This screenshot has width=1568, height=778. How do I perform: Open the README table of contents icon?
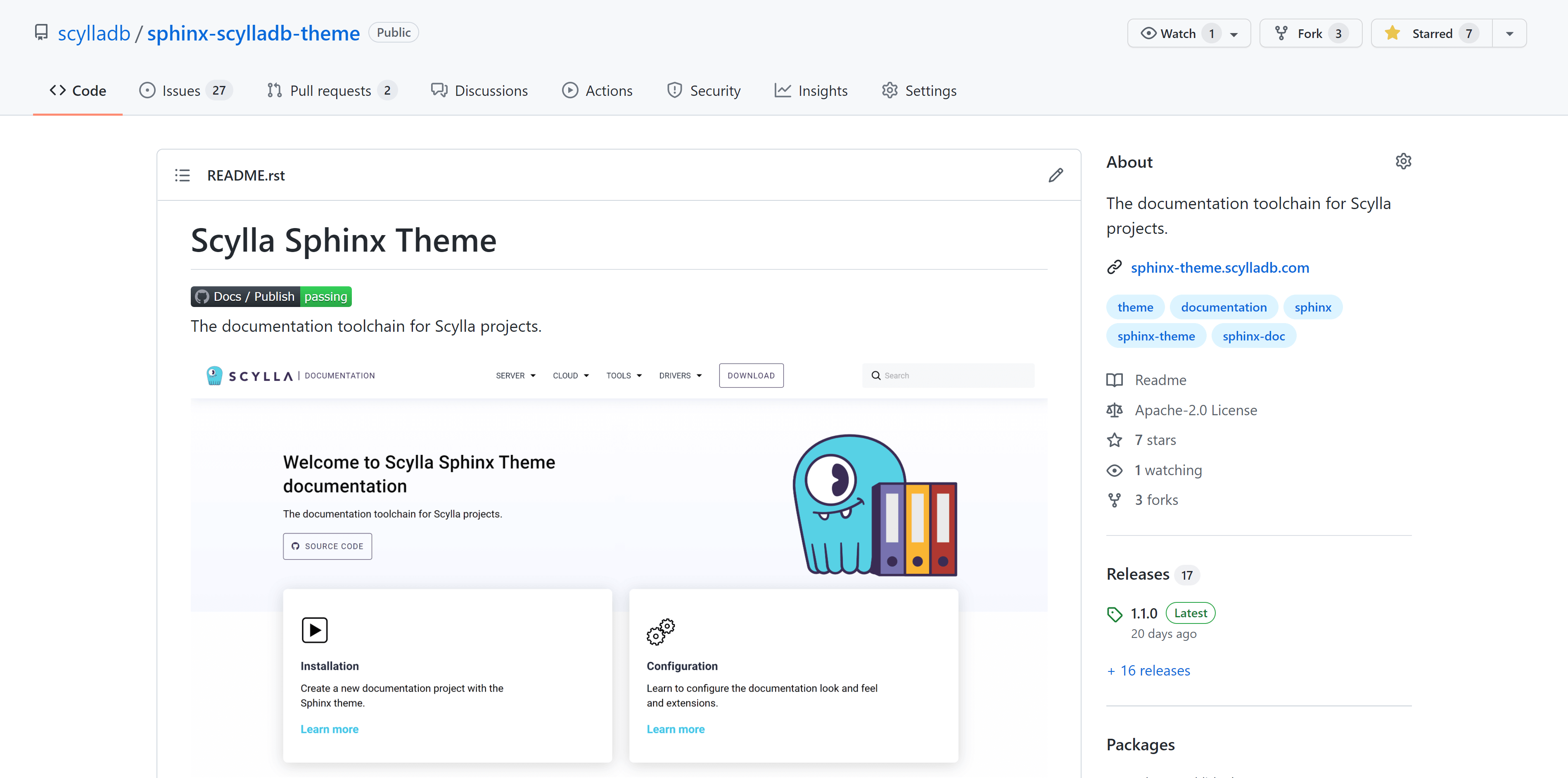(183, 176)
